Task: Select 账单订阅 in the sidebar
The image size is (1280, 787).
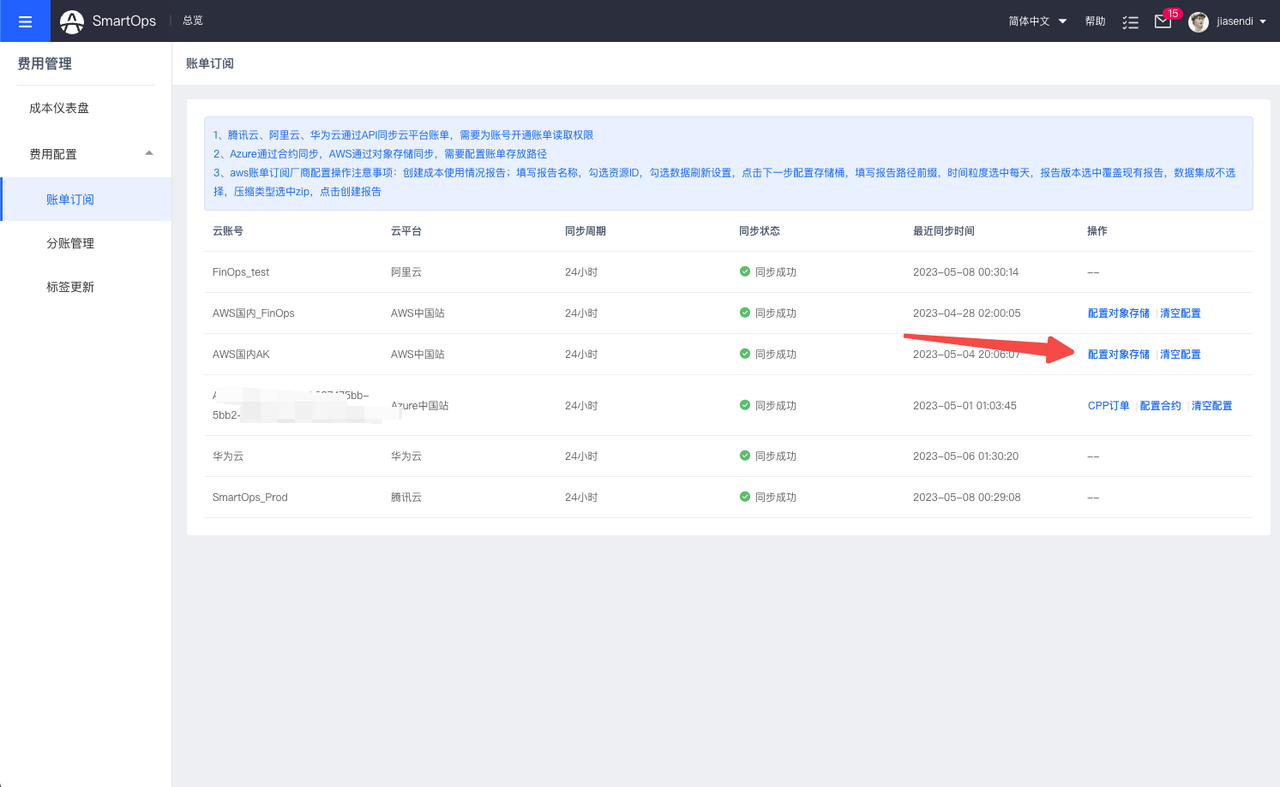Action: point(86,199)
